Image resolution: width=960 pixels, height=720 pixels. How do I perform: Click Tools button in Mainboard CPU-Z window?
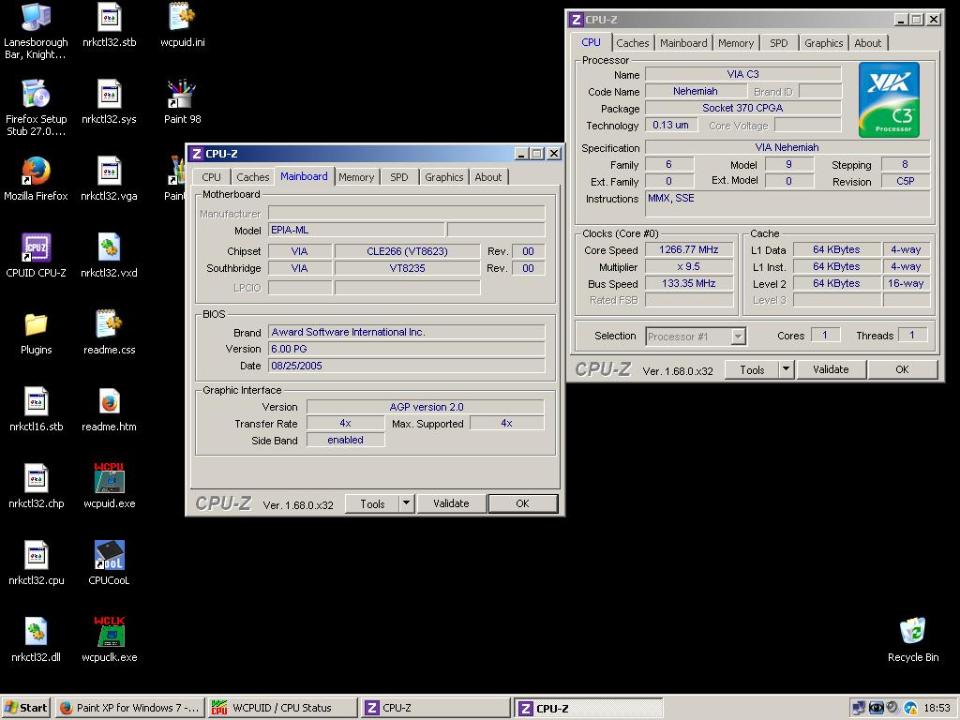(x=372, y=503)
